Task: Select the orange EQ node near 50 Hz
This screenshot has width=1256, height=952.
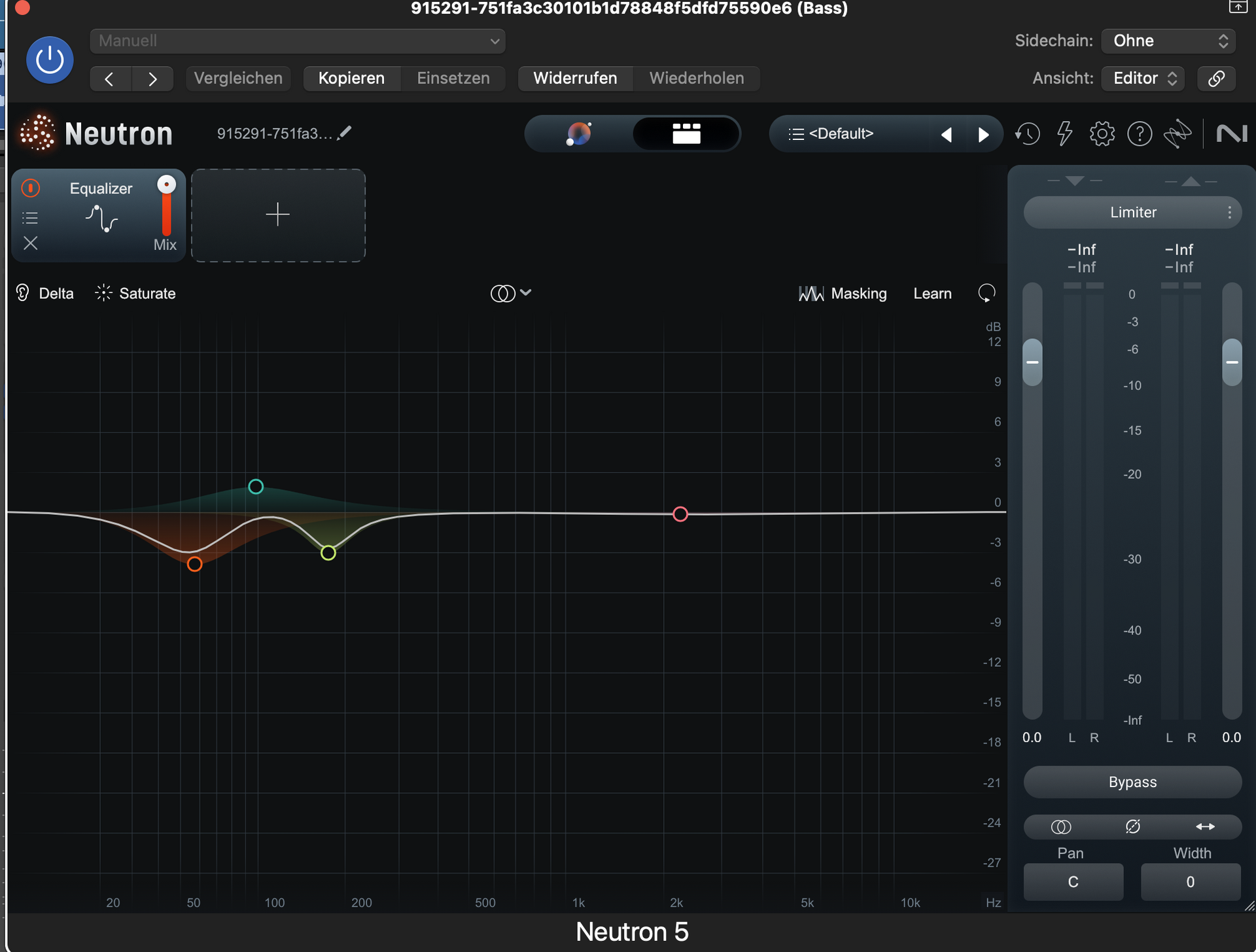Action: [x=194, y=564]
